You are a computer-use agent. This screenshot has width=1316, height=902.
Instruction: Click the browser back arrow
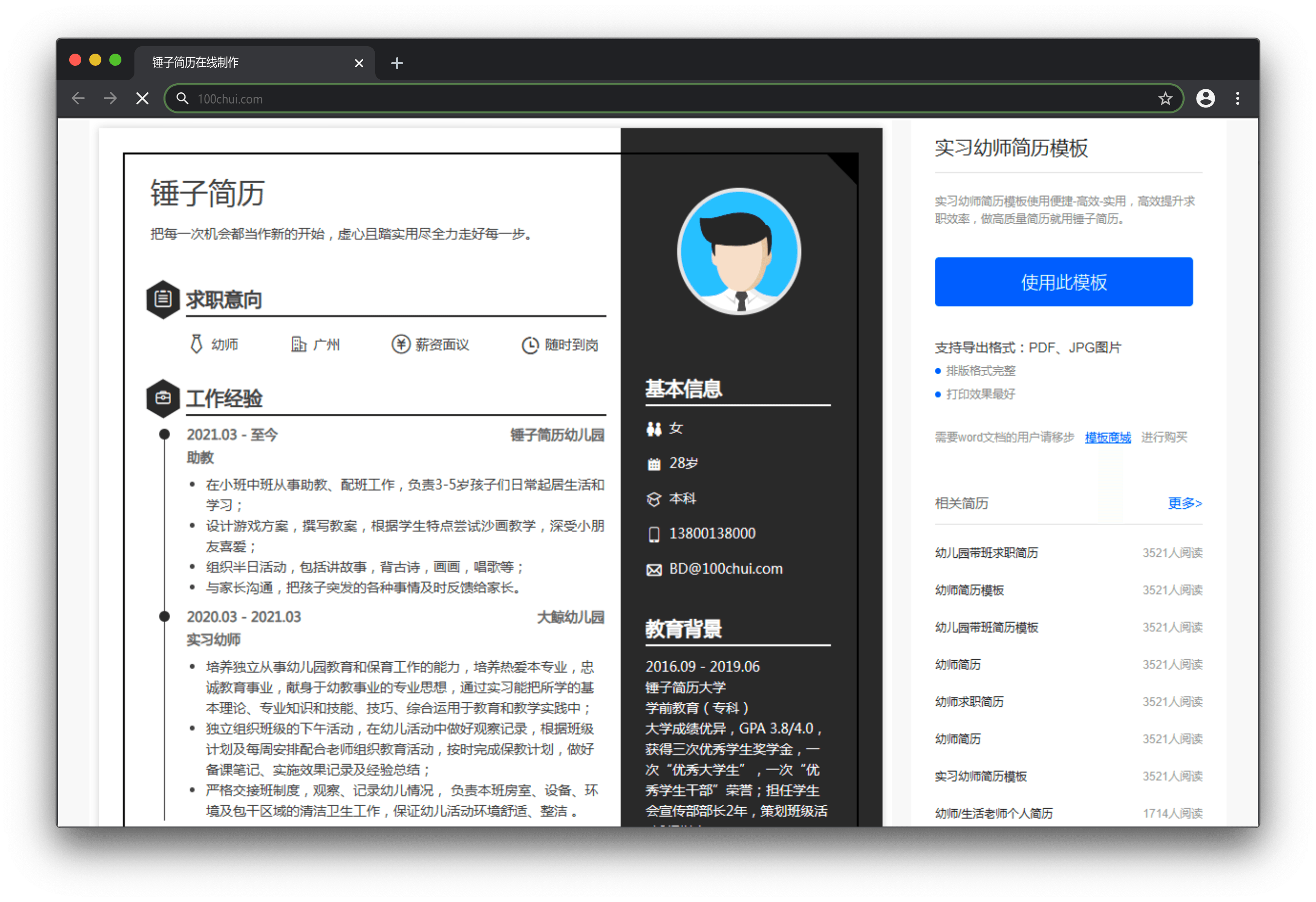coord(78,99)
